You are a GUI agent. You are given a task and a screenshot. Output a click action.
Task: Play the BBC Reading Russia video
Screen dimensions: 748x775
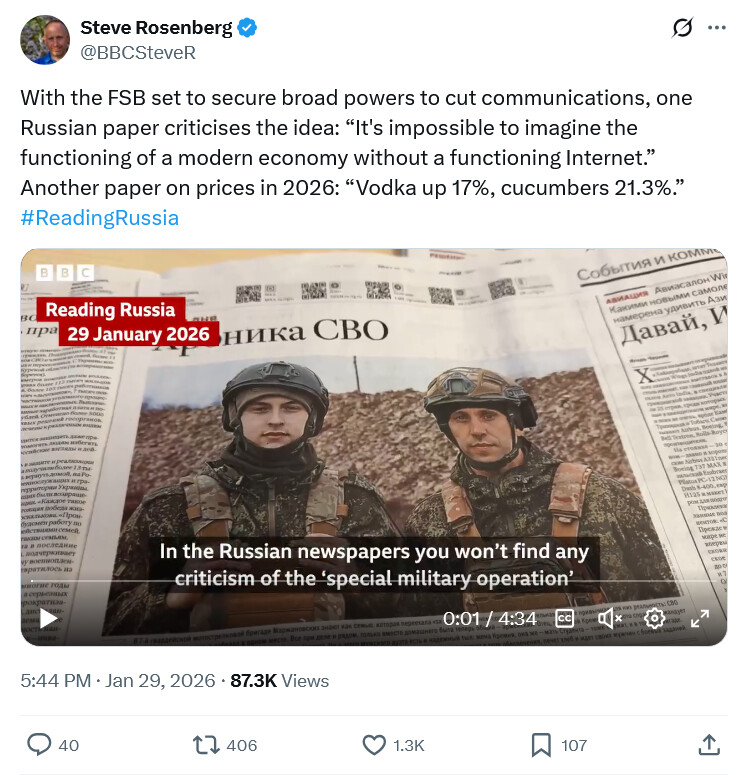coord(48,618)
